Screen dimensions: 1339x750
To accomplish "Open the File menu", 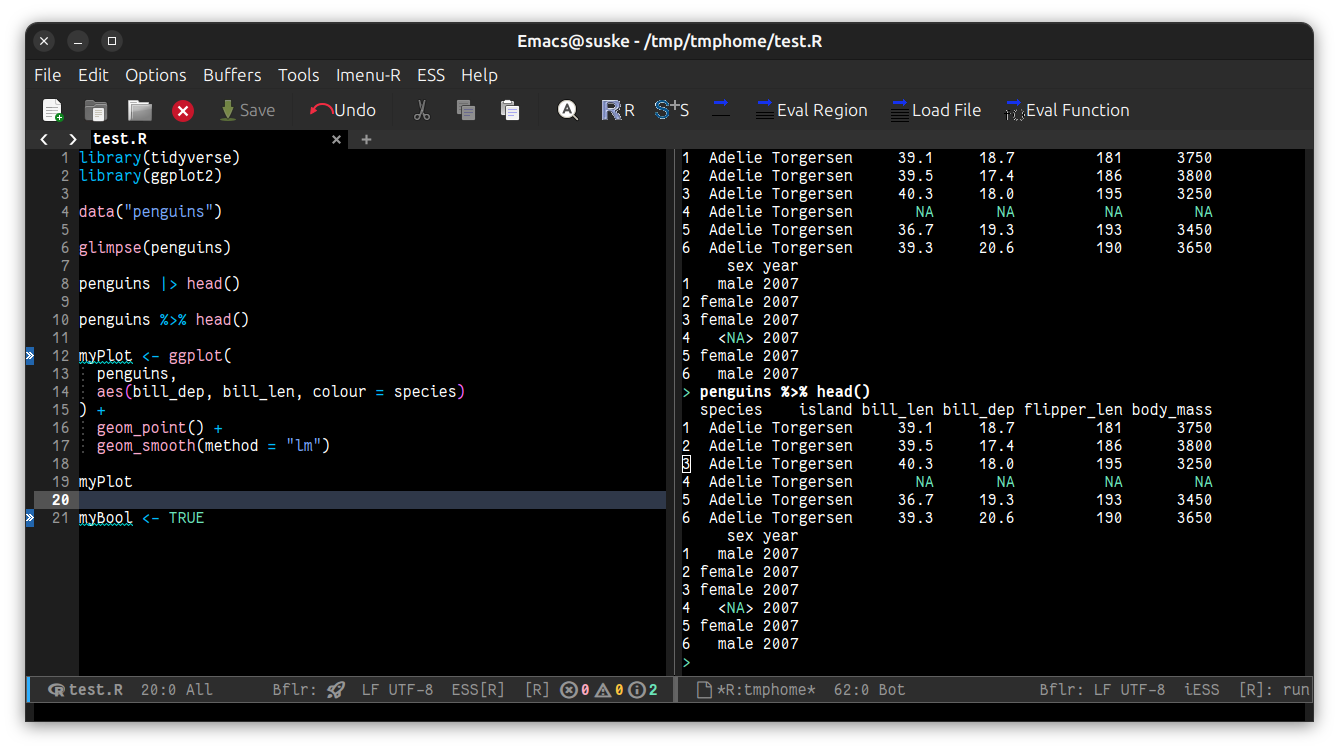I will tap(48, 75).
